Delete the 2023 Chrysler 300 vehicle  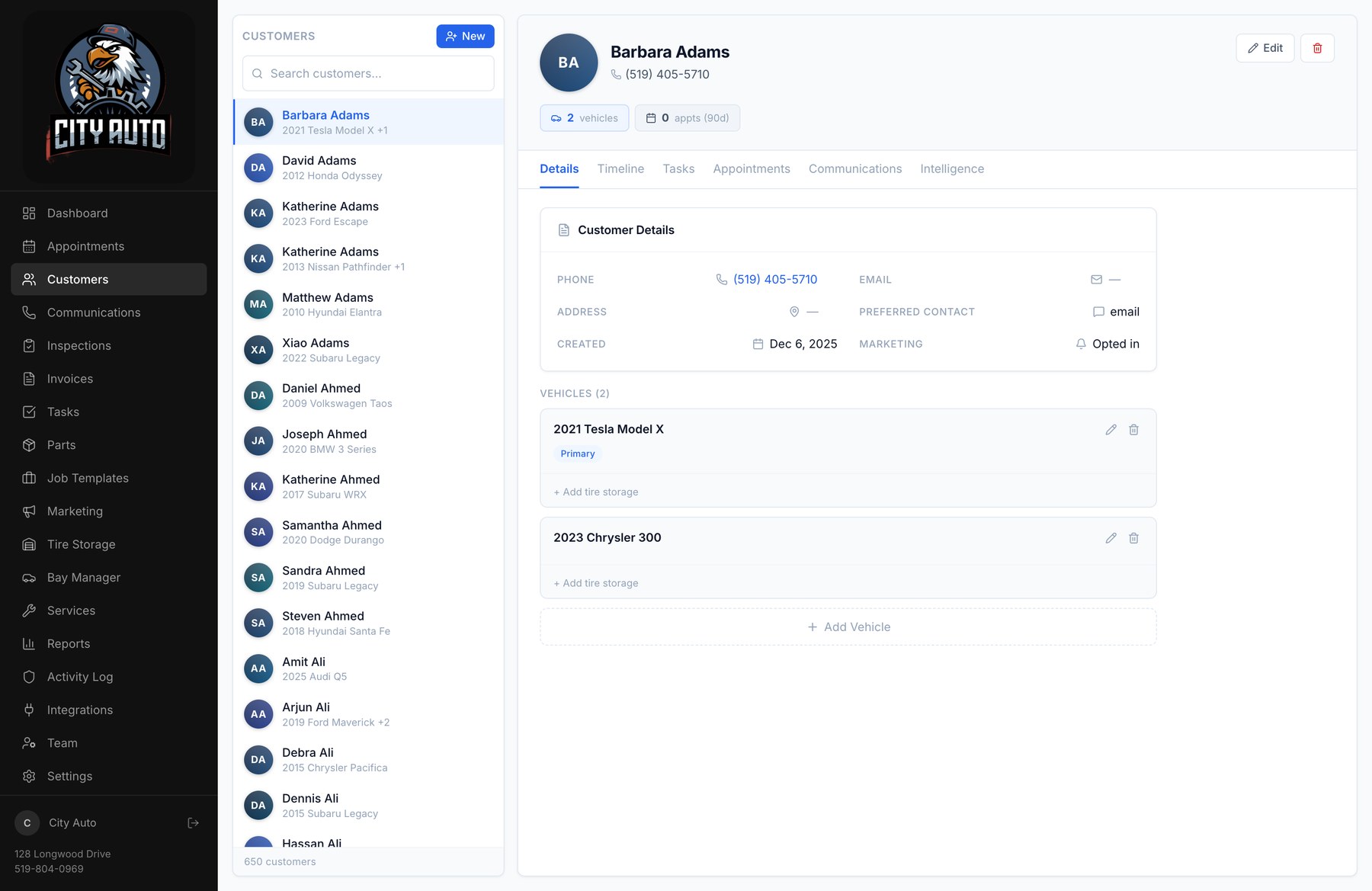point(1133,538)
